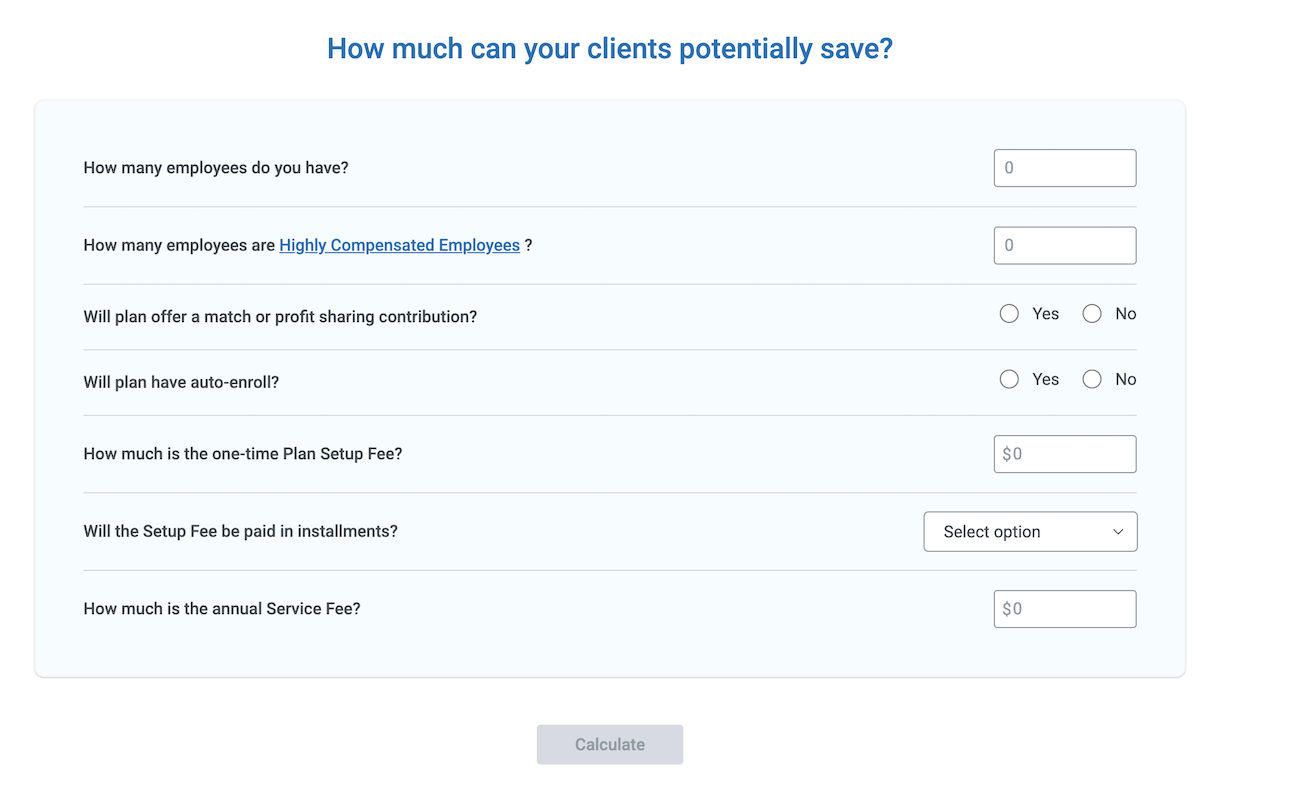The width and height of the screenshot is (1300, 795).
Task: Click the Yes label for profit sharing contribution
Action: tap(1045, 314)
